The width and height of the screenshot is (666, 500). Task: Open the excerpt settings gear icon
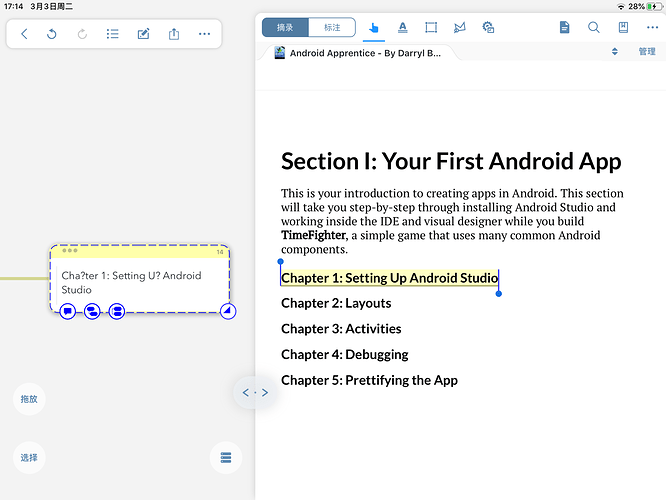click(x=488, y=28)
